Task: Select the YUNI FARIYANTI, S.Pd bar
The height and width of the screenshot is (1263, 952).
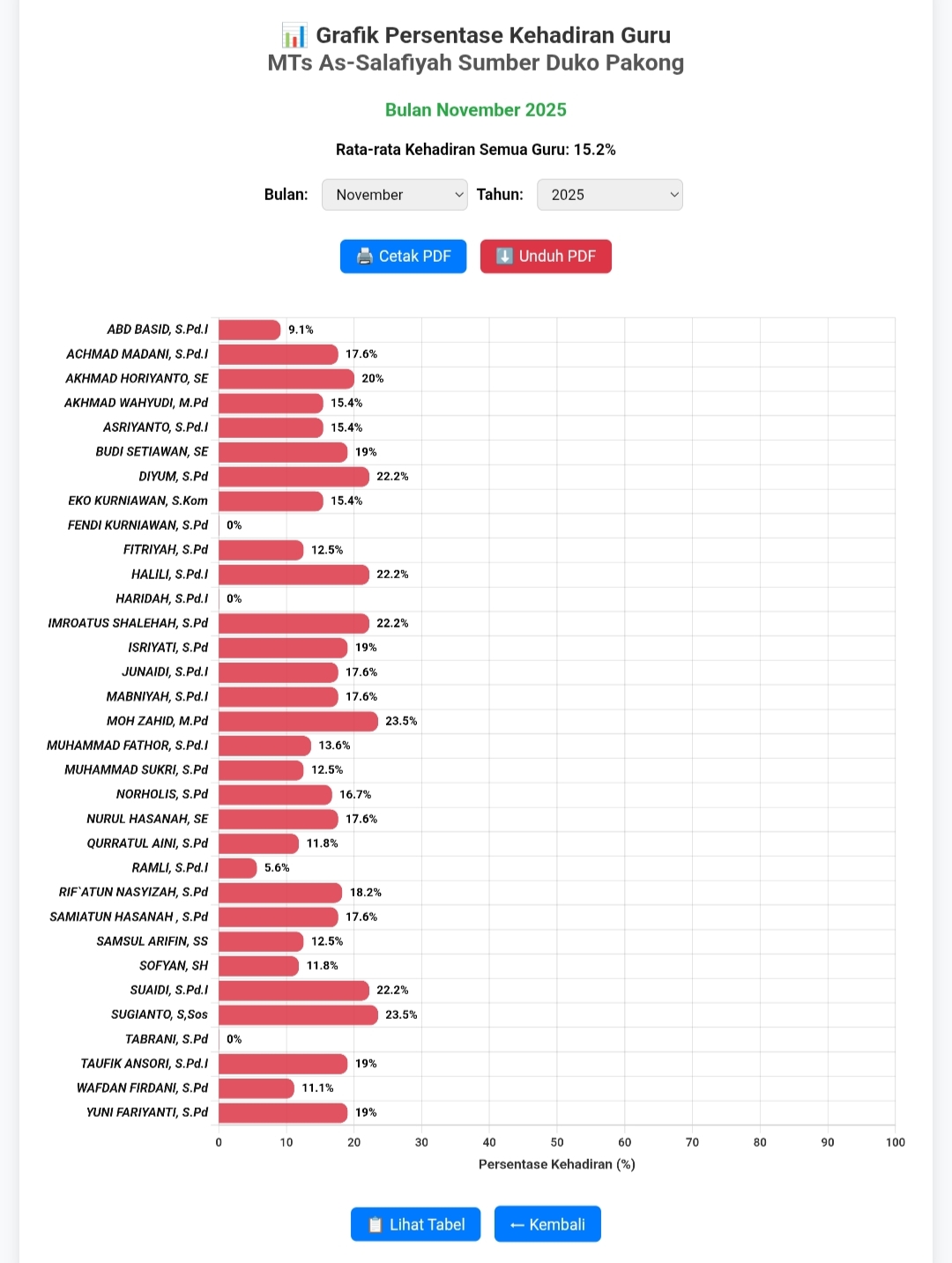Action: click(x=283, y=1113)
